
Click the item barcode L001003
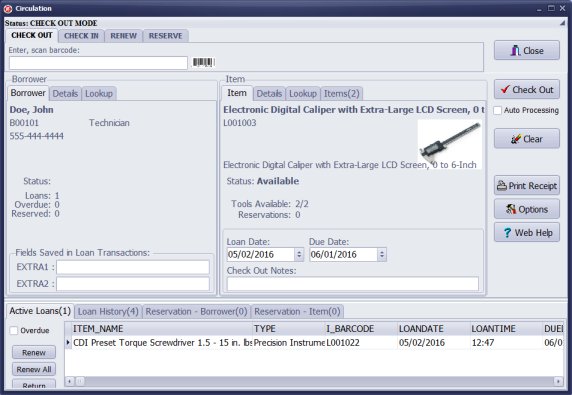tap(240, 123)
